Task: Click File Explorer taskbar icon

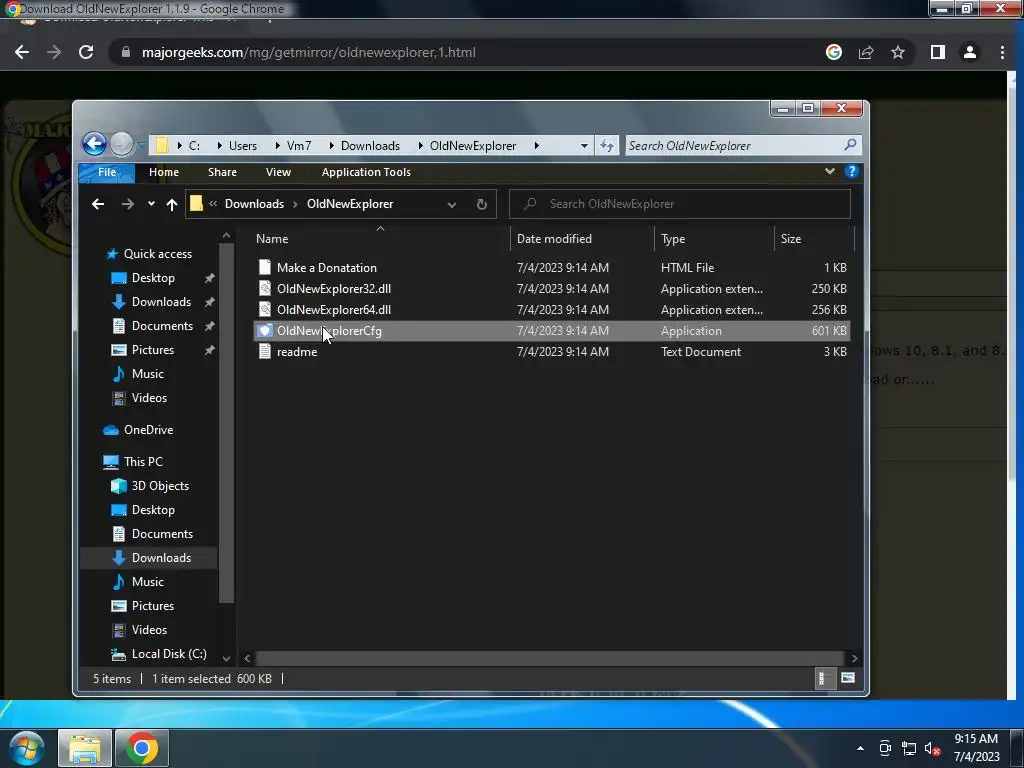Action: coord(85,748)
